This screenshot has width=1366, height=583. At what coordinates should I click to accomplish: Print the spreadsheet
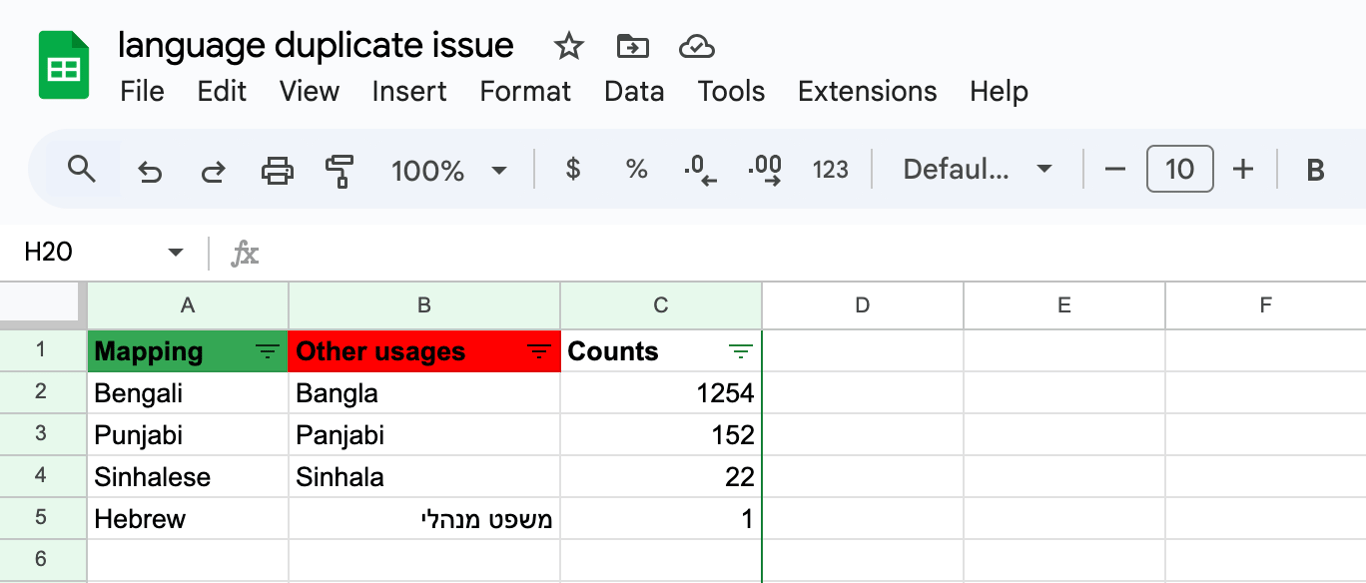277,171
